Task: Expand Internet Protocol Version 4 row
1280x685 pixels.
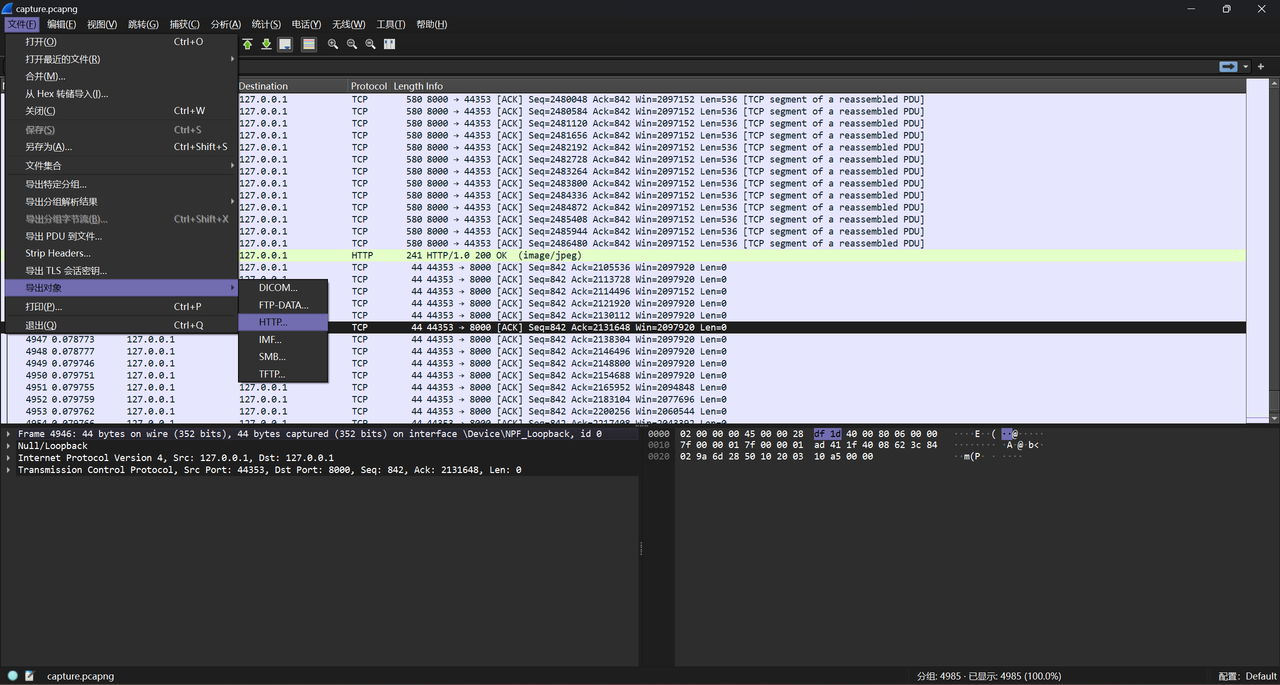Action: [x=9, y=458]
